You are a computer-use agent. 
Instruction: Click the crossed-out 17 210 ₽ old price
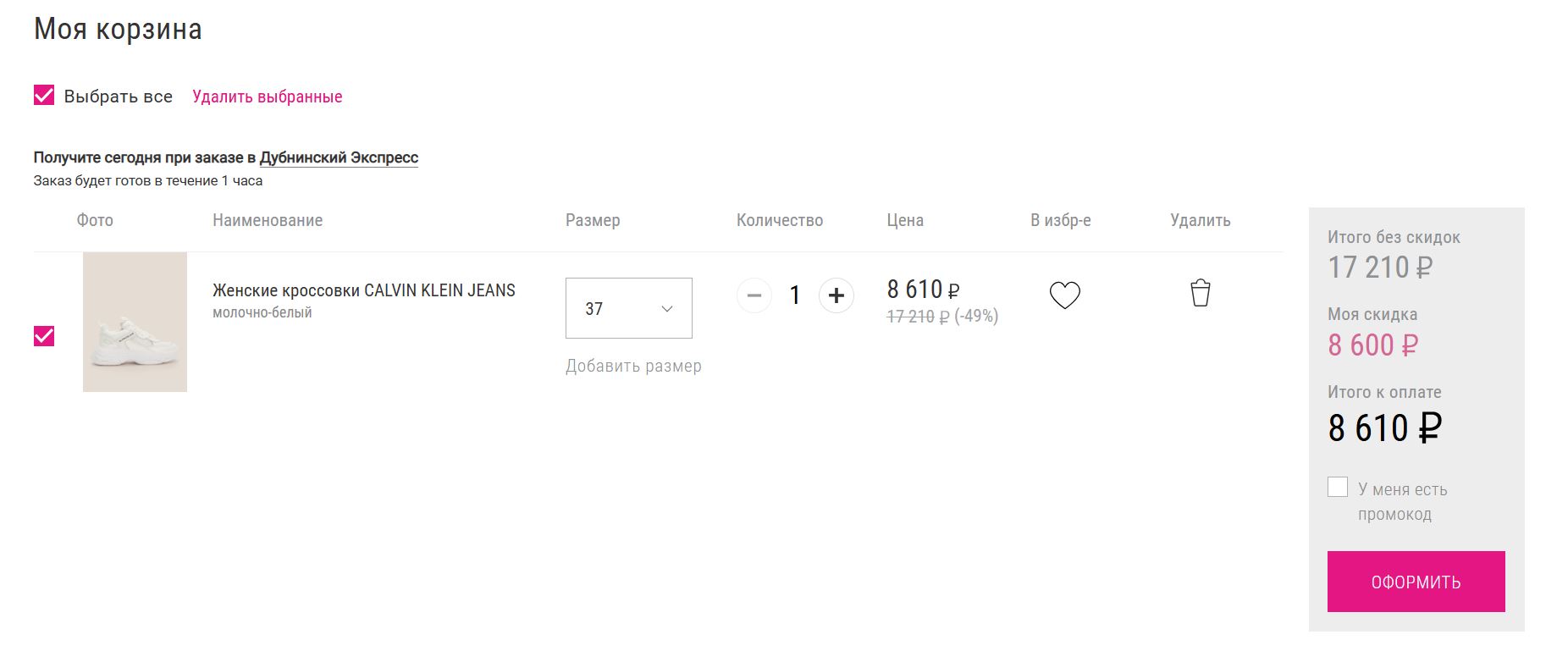coord(918,317)
